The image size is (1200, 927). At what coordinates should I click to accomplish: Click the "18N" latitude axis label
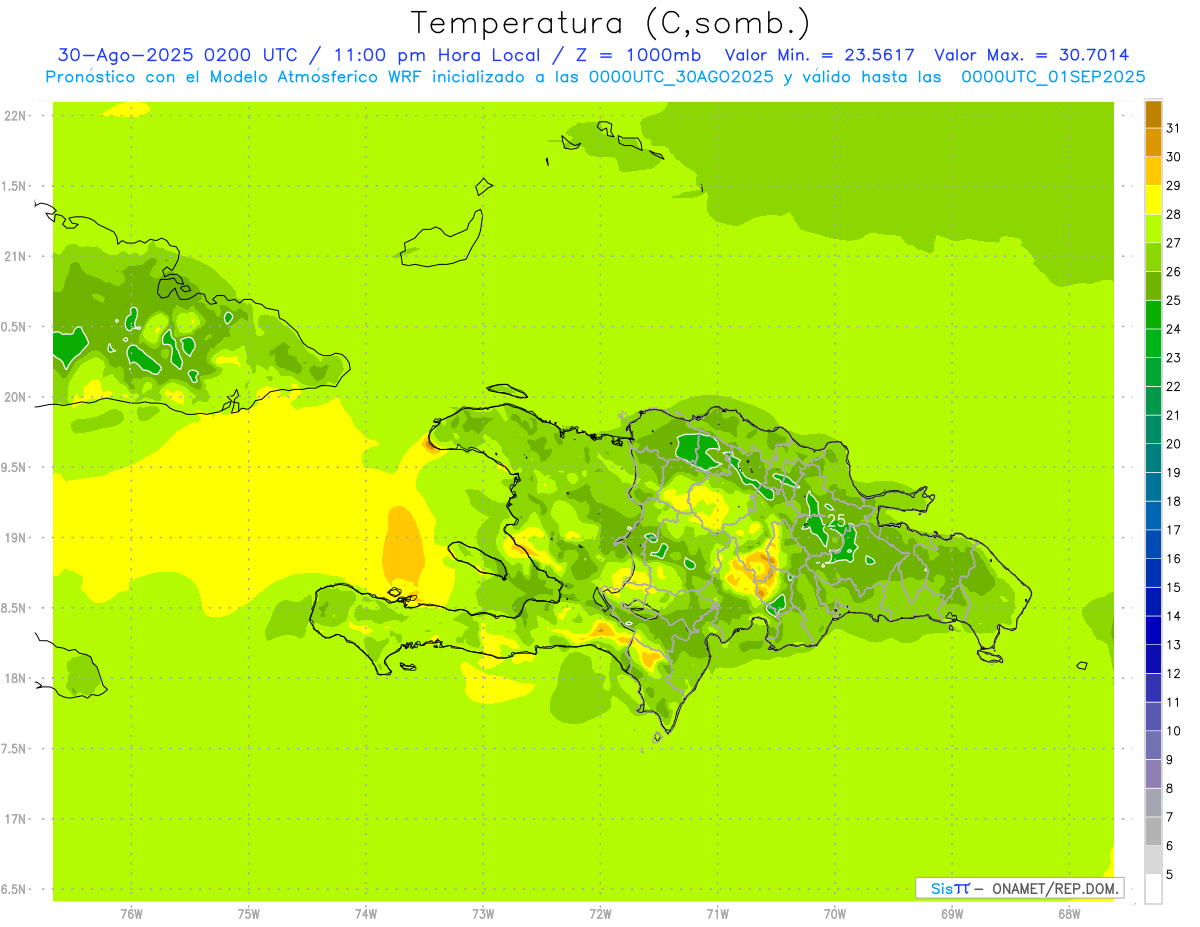coord(15,679)
